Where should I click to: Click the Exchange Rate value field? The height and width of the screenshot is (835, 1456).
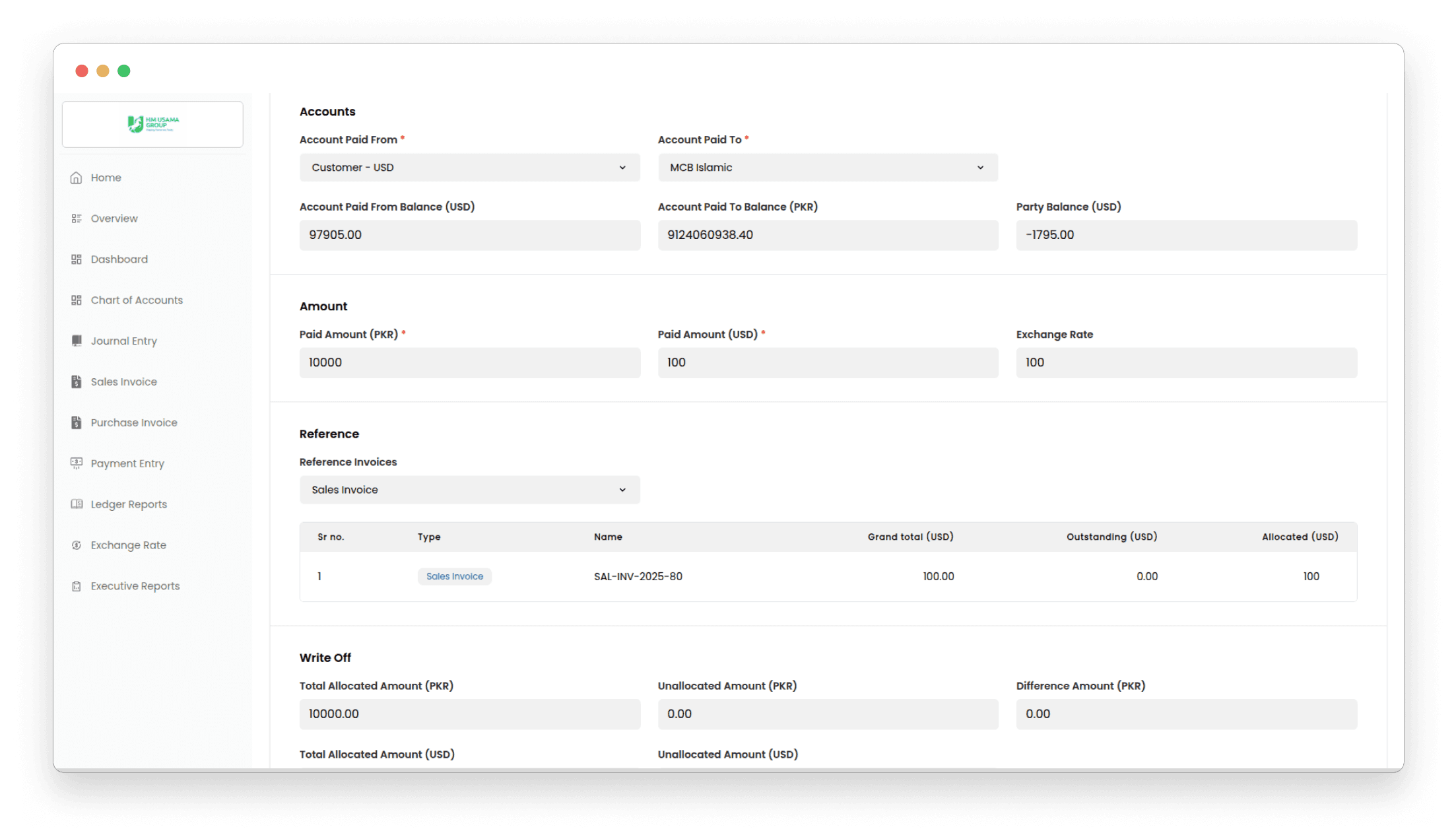[x=1186, y=362]
